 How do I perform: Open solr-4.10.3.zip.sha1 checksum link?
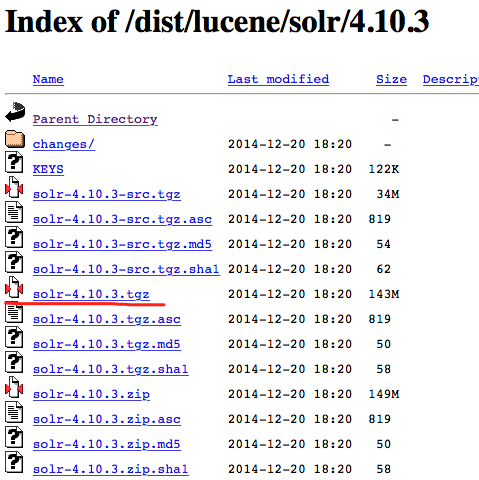(111, 469)
